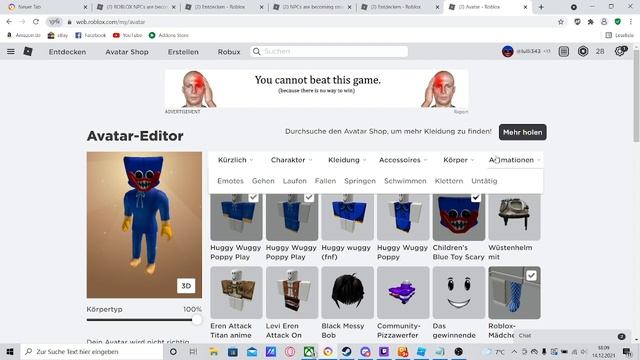Uncheck the second Huggy Wuggy Poppy Play item
The image size is (640, 360).
point(309,198)
